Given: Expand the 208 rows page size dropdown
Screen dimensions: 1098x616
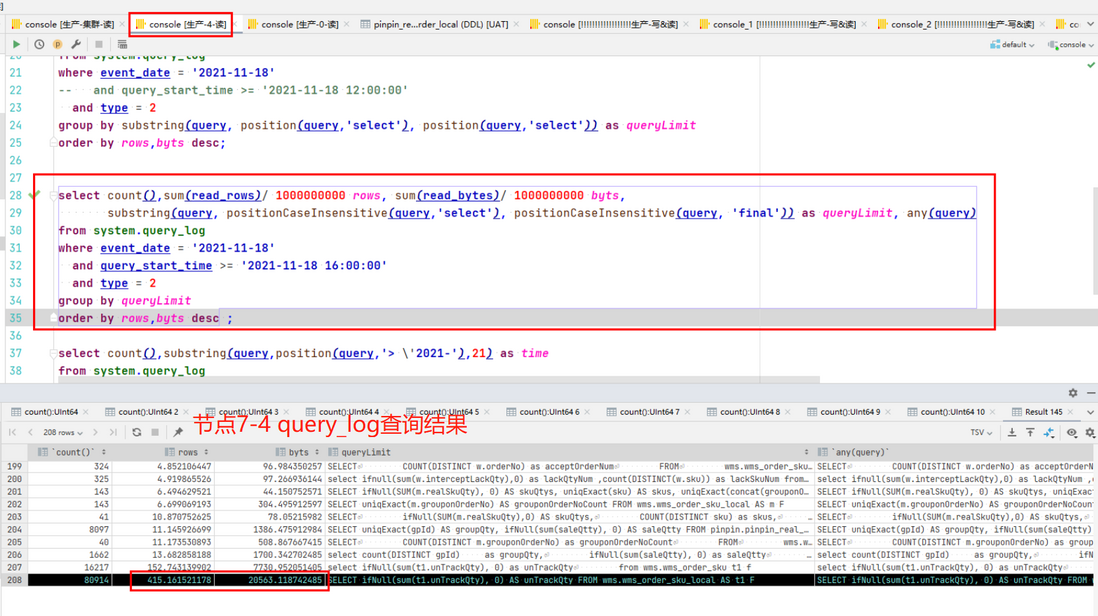Looking at the screenshot, I should tap(62, 433).
